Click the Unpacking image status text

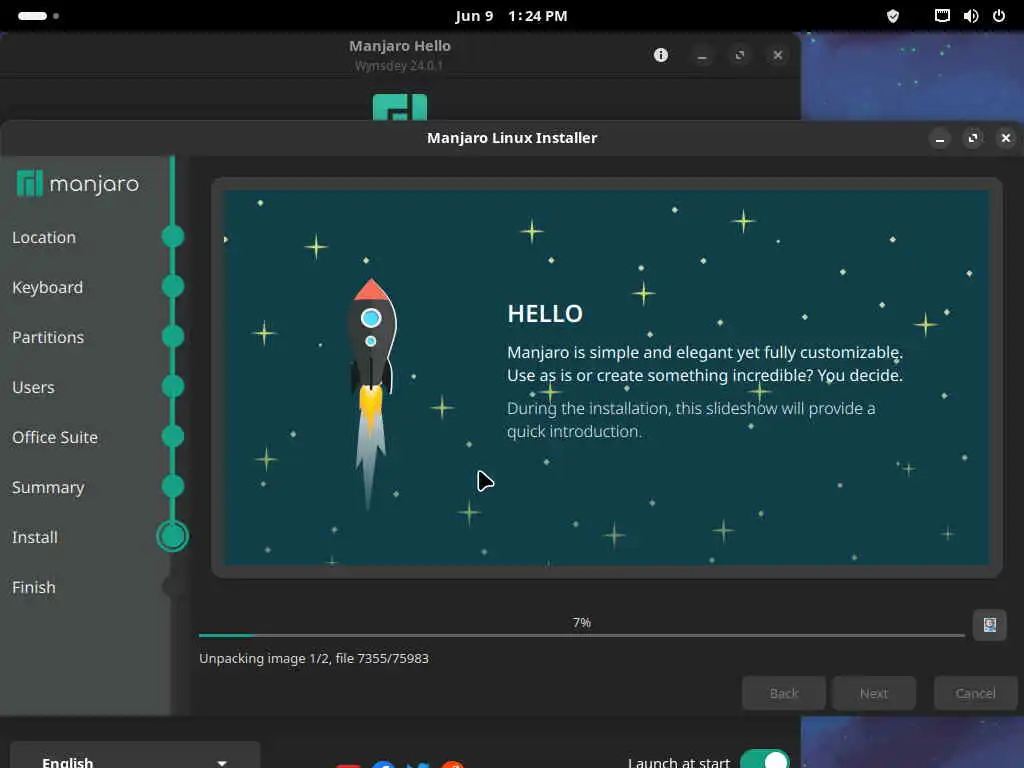pyautogui.click(x=314, y=658)
